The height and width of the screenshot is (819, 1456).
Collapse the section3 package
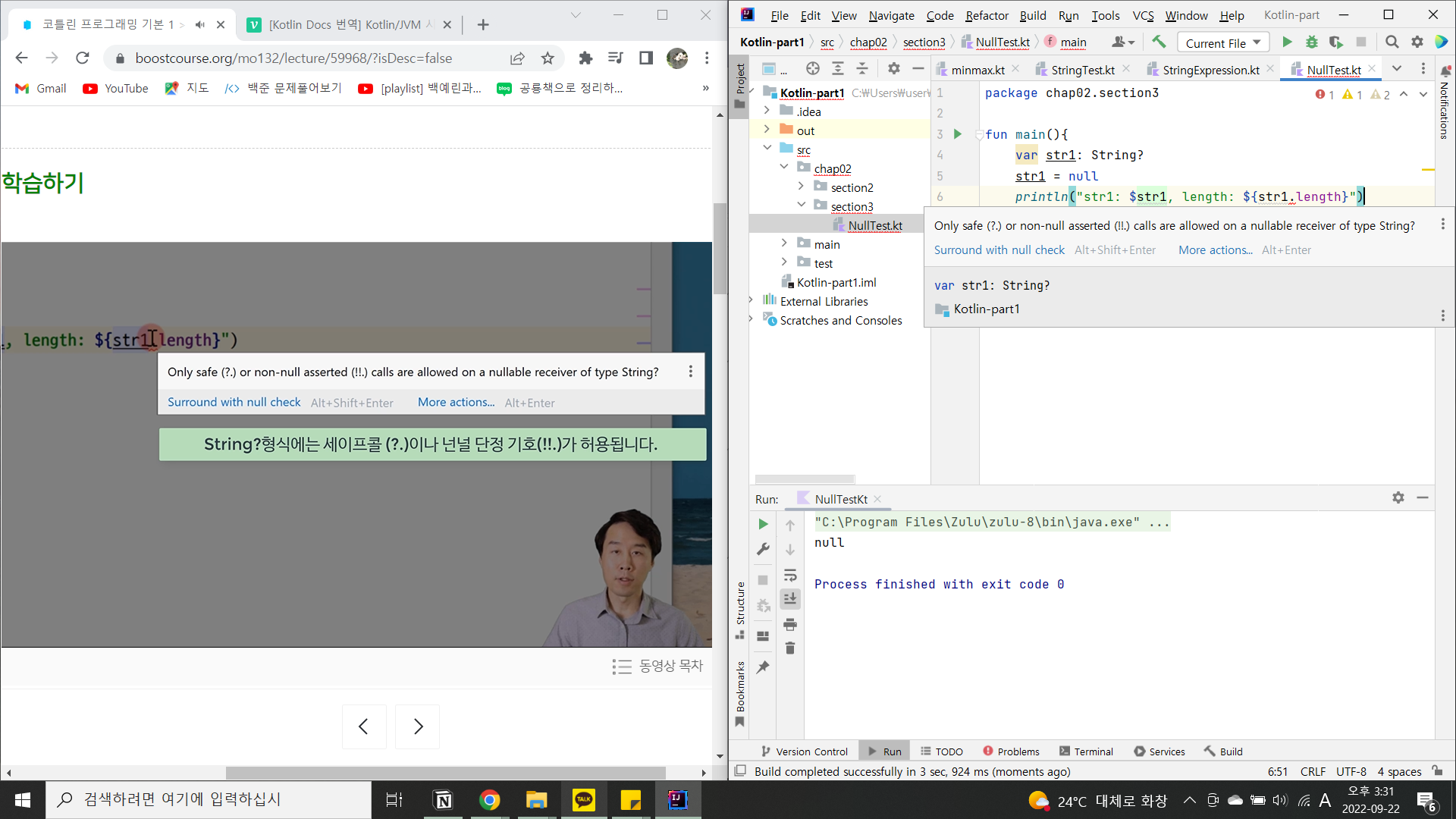click(x=801, y=206)
